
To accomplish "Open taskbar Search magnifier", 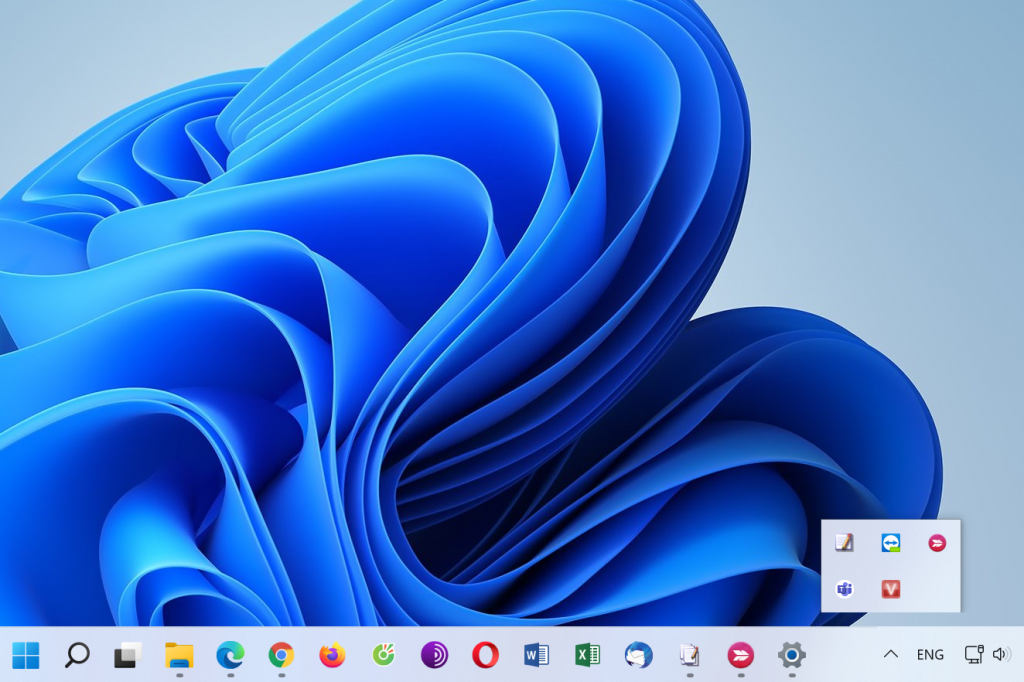I will (x=77, y=655).
